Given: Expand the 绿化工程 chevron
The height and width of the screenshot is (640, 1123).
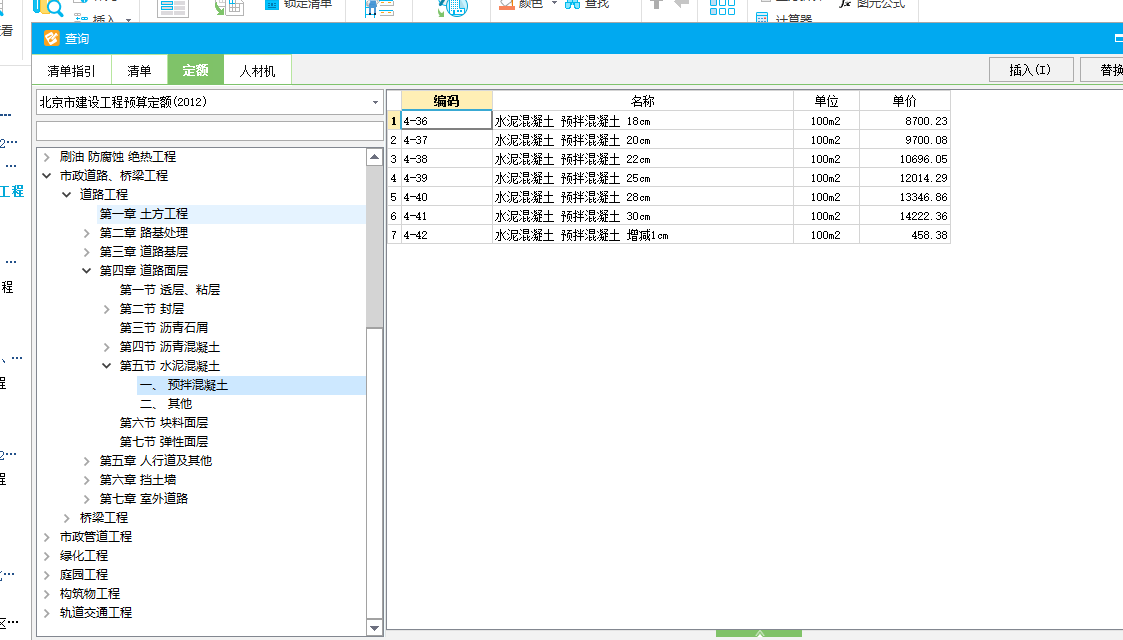Looking at the screenshot, I should tap(47, 556).
